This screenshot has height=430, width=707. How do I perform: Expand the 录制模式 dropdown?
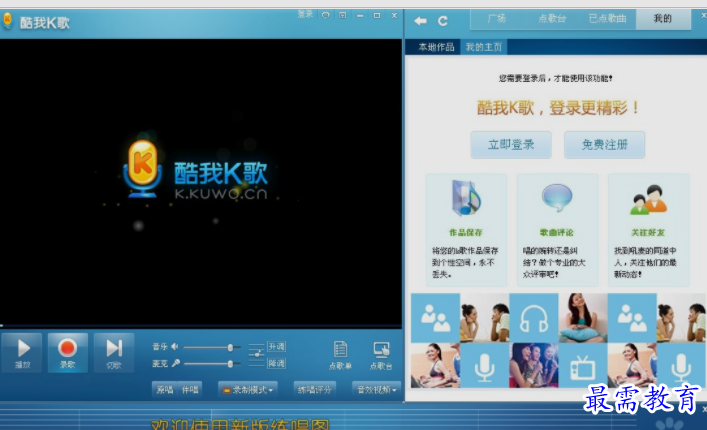pos(248,389)
